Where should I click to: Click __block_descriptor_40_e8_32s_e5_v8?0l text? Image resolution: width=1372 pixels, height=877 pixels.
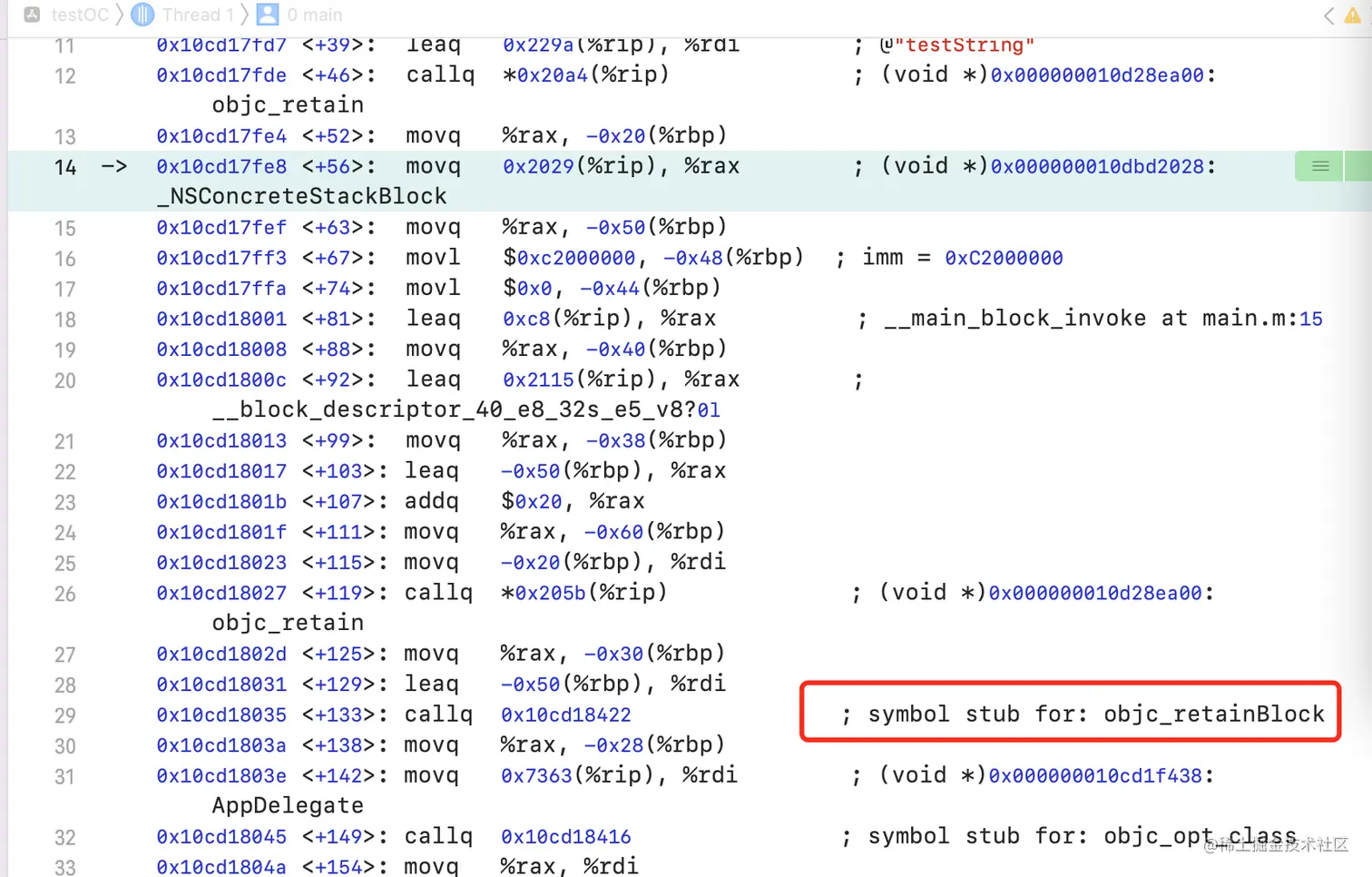[466, 409]
